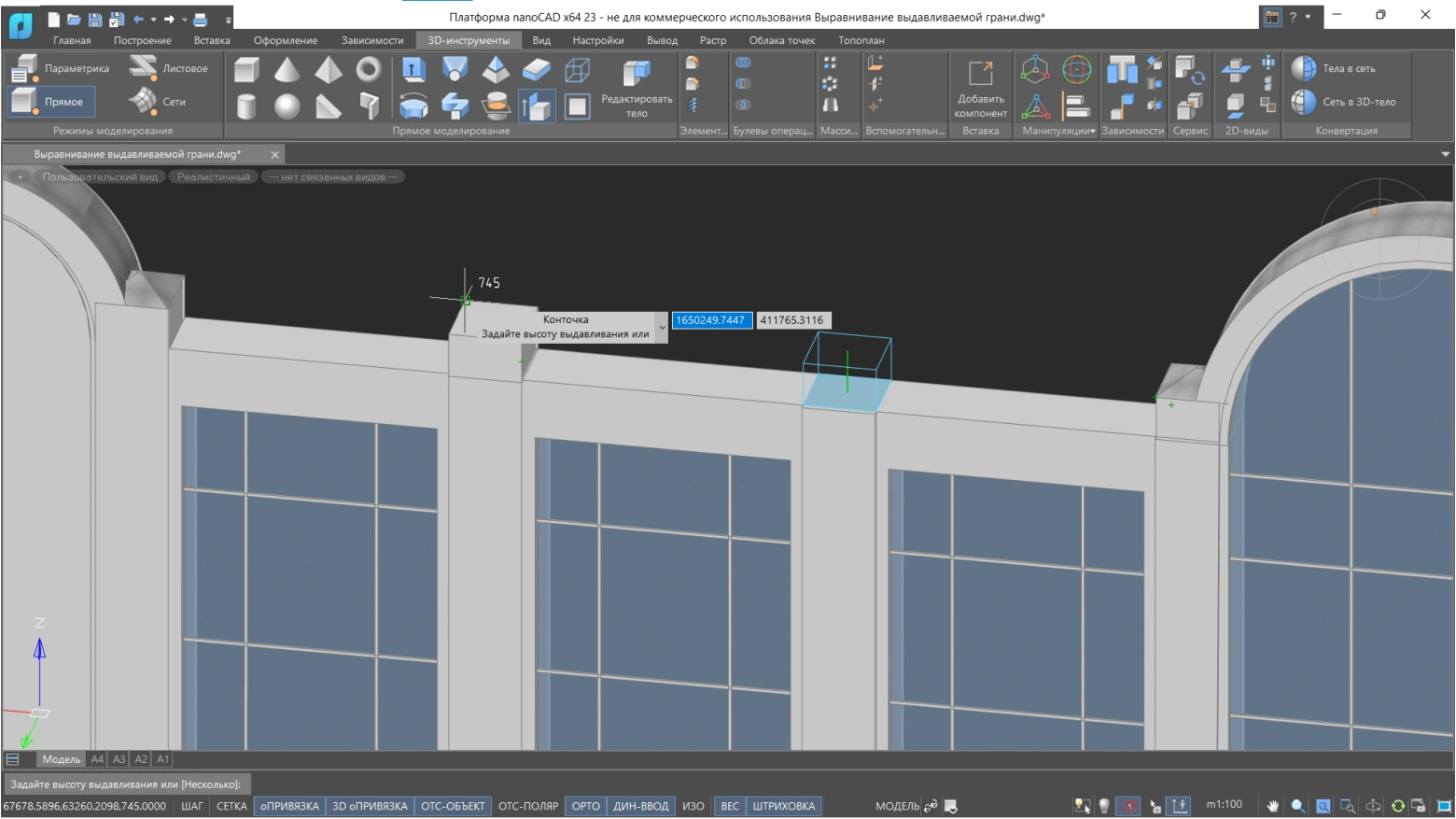Open the m1:100 scale selector
The width and height of the screenshot is (1456, 819).
click(1224, 805)
